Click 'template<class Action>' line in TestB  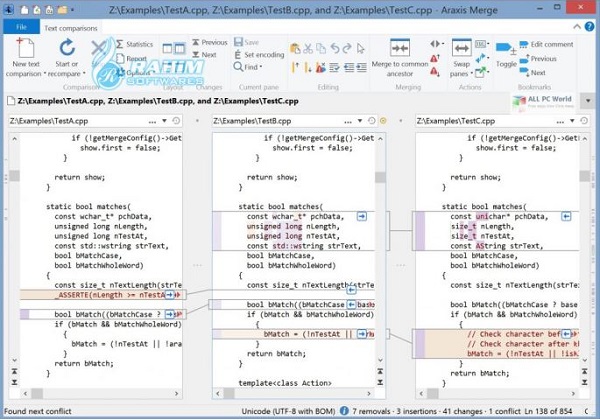(x=285, y=383)
